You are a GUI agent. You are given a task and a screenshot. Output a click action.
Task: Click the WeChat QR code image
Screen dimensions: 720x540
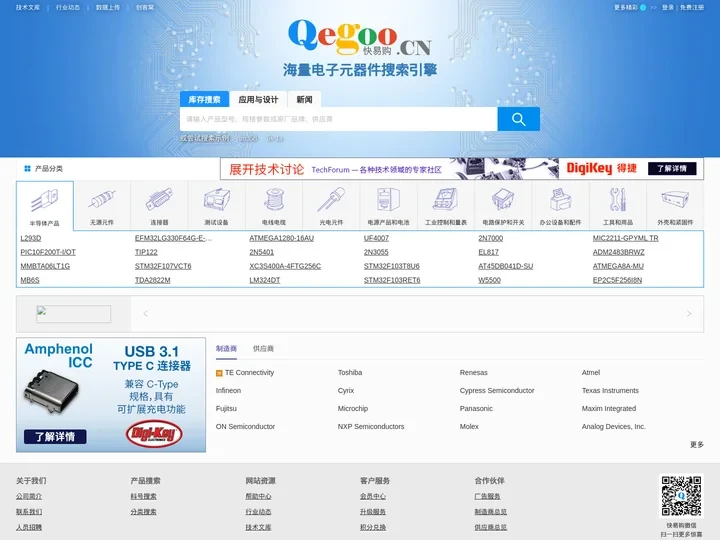pos(681,496)
